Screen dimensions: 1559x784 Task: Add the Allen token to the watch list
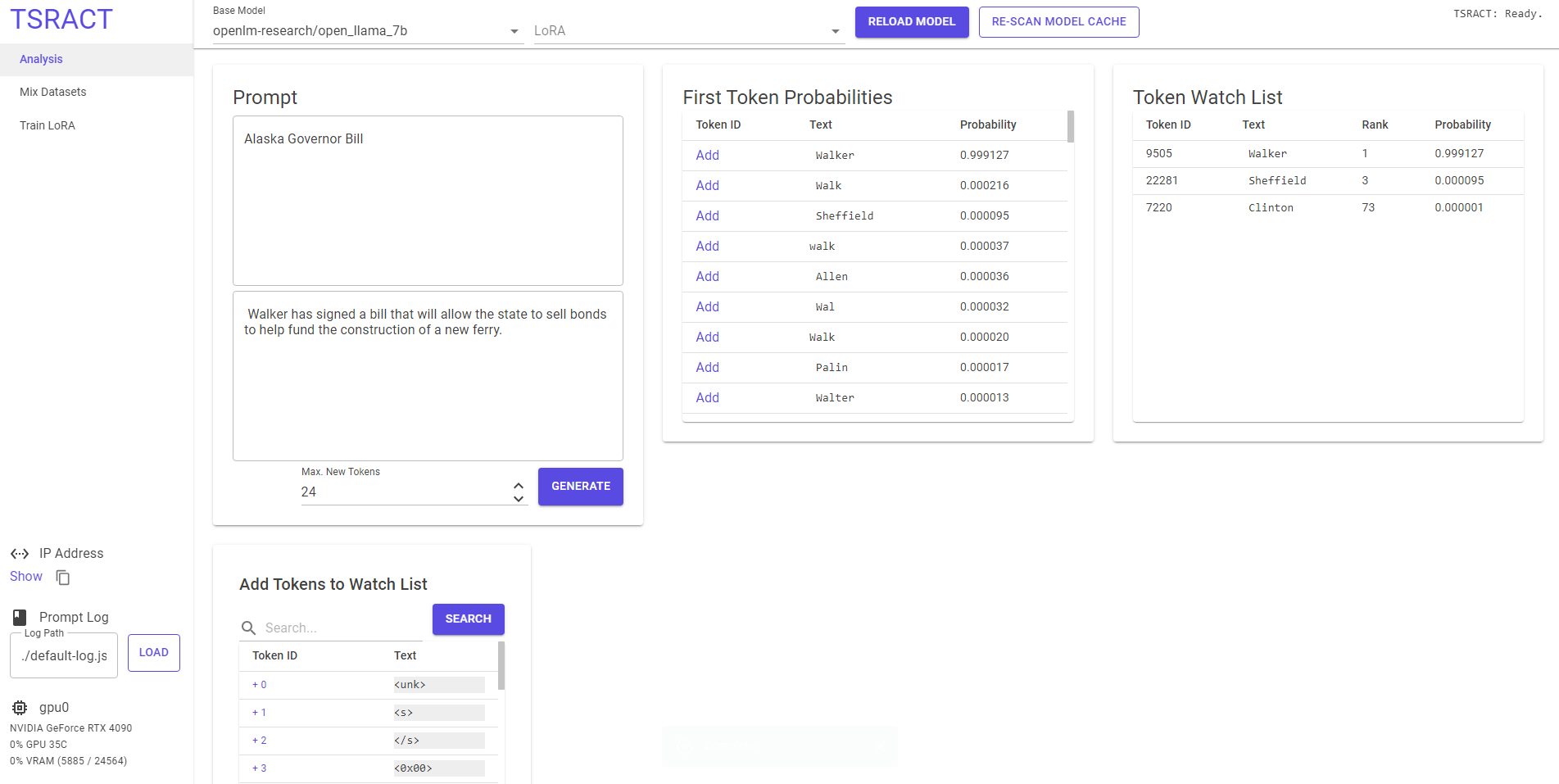[708, 277]
